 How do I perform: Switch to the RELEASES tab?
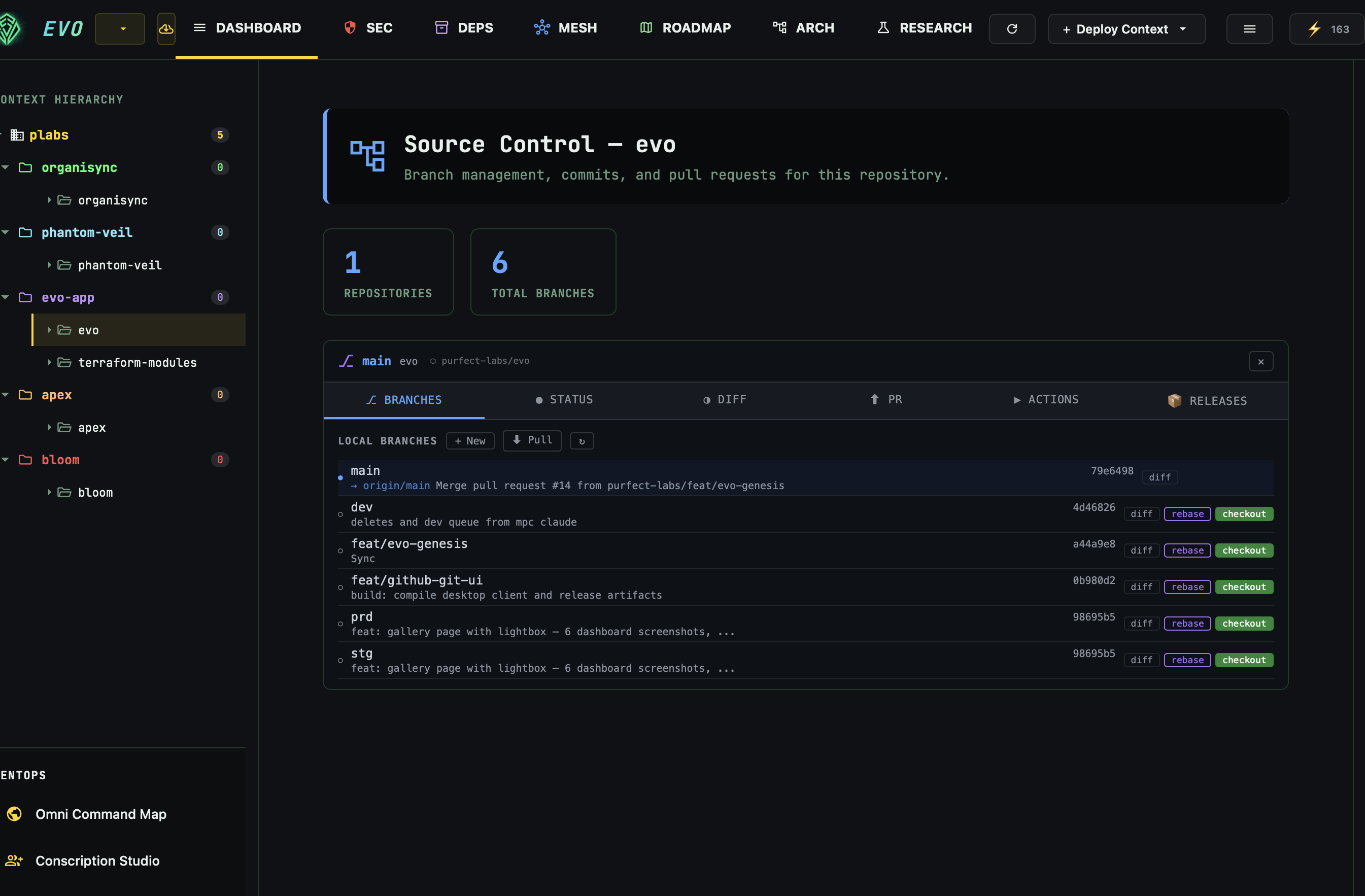tap(1207, 400)
